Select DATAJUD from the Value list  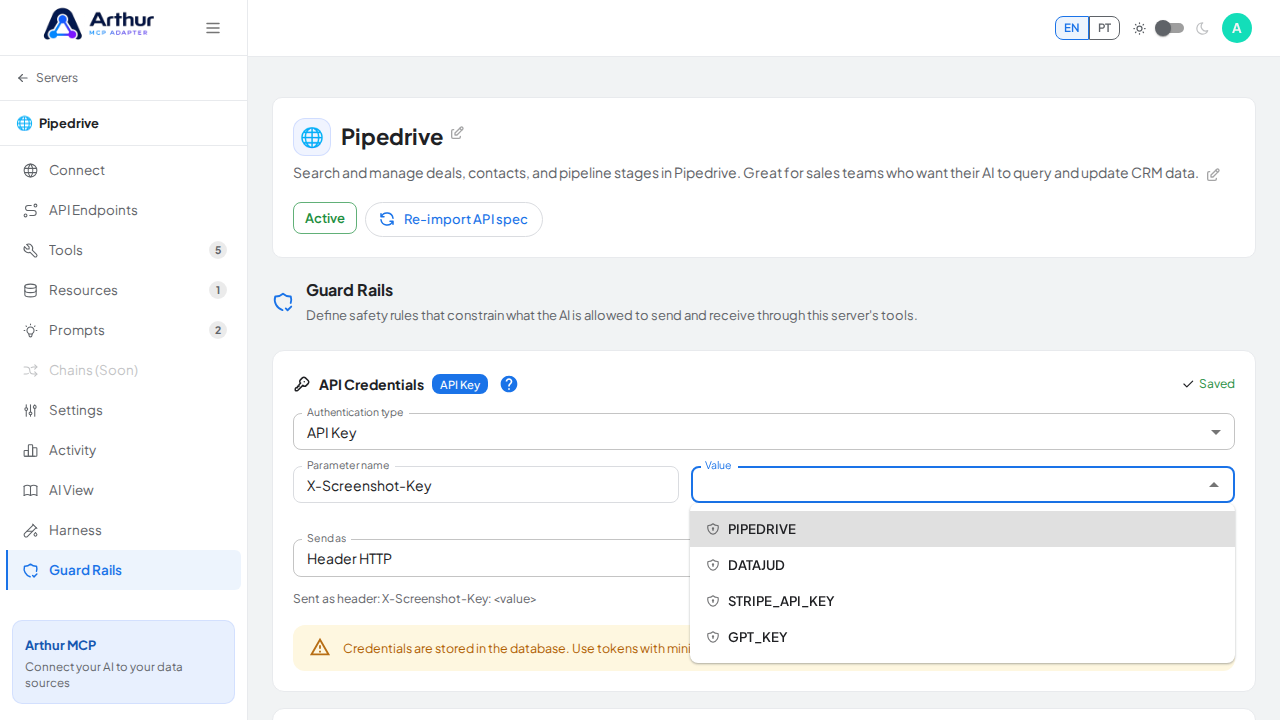tap(962, 565)
